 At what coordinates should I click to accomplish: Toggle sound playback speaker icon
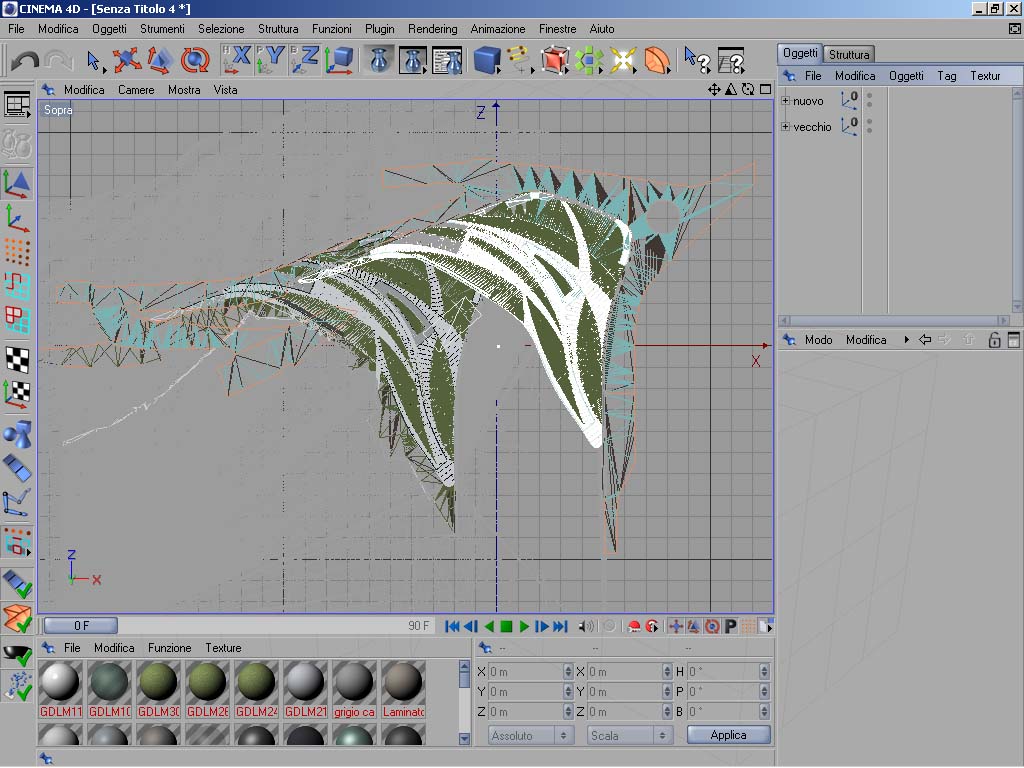(586, 626)
